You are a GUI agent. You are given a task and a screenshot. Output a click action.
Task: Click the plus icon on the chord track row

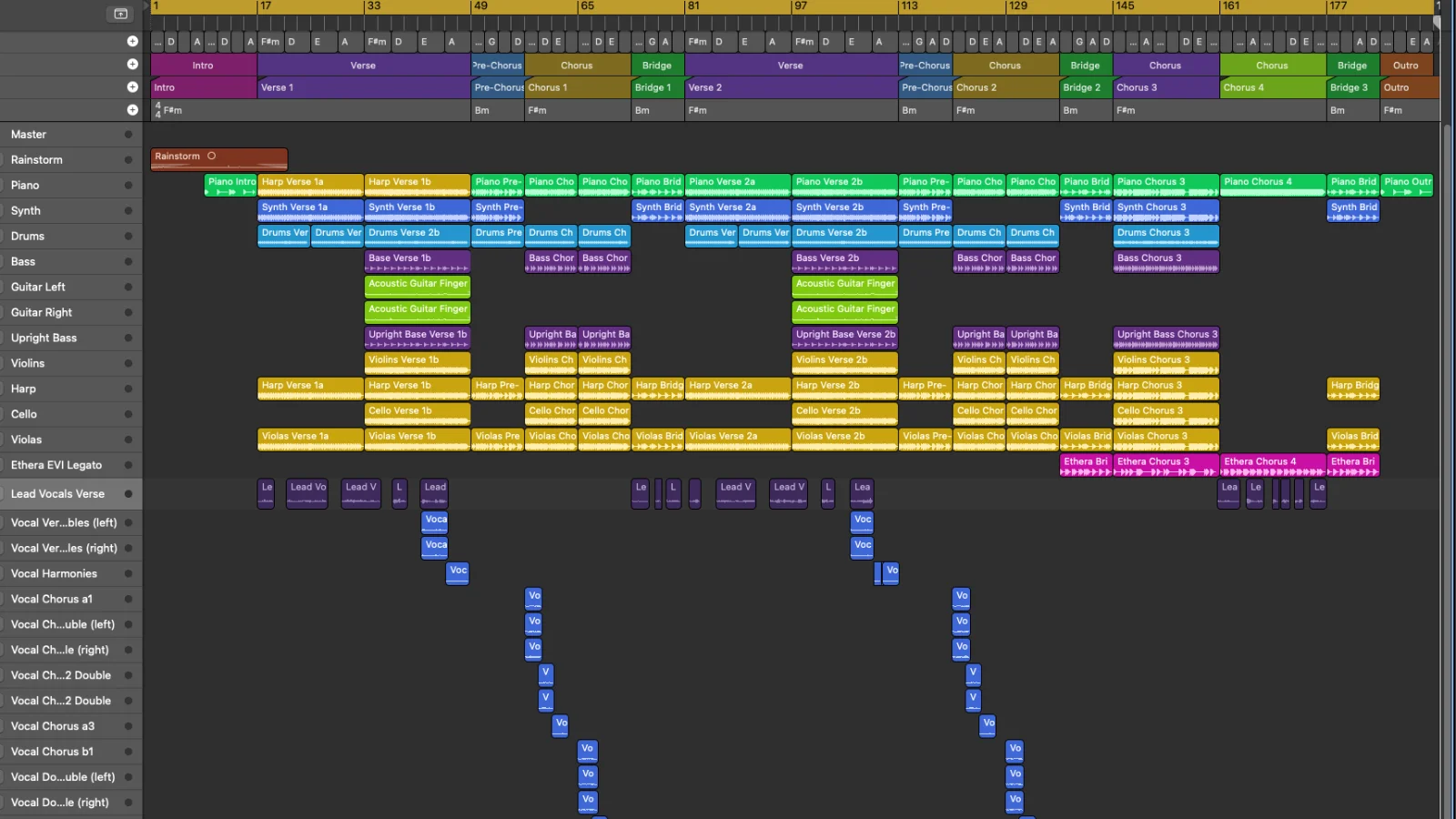pyautogui.click(x=133, y=41)
